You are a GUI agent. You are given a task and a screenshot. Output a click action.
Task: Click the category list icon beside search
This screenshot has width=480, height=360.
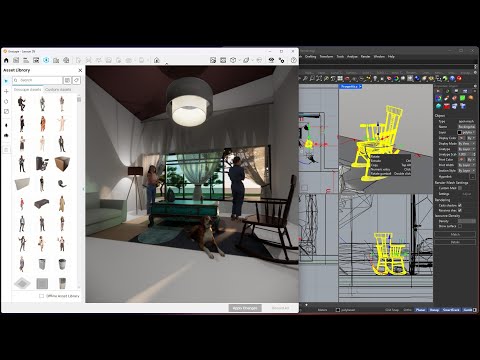[67, 80]
